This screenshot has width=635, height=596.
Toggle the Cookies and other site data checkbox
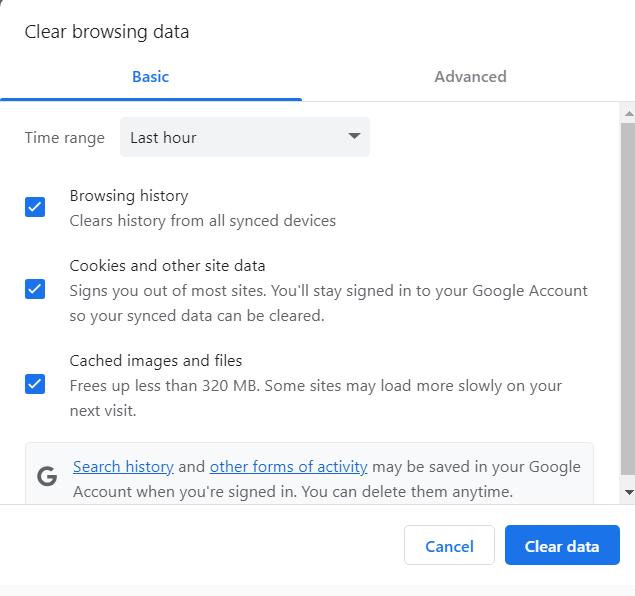point(35,289)
